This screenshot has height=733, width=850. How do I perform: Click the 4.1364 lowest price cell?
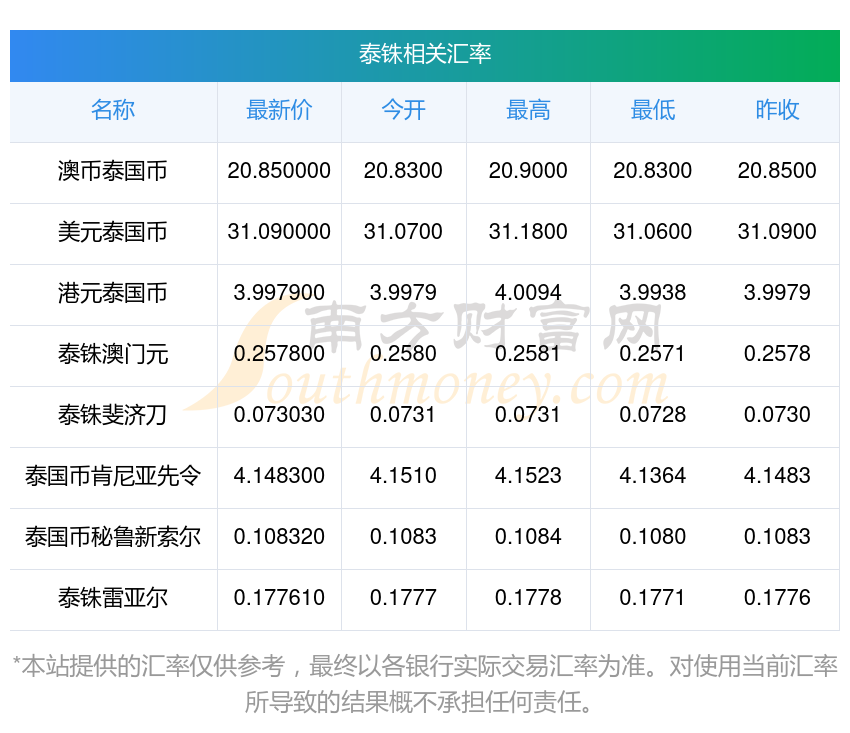pyautogui.click(x=652, y=476)
